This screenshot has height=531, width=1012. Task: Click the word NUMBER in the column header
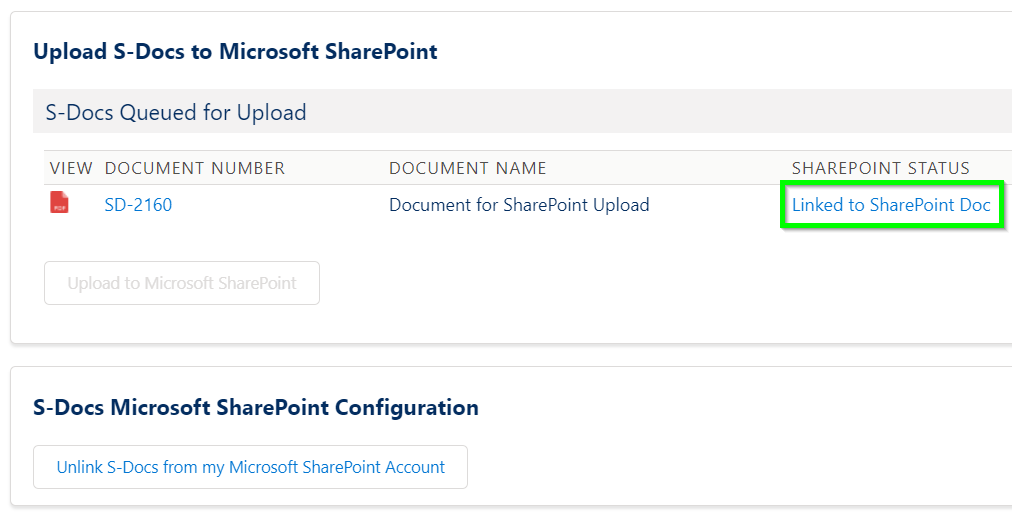[248, 168]
